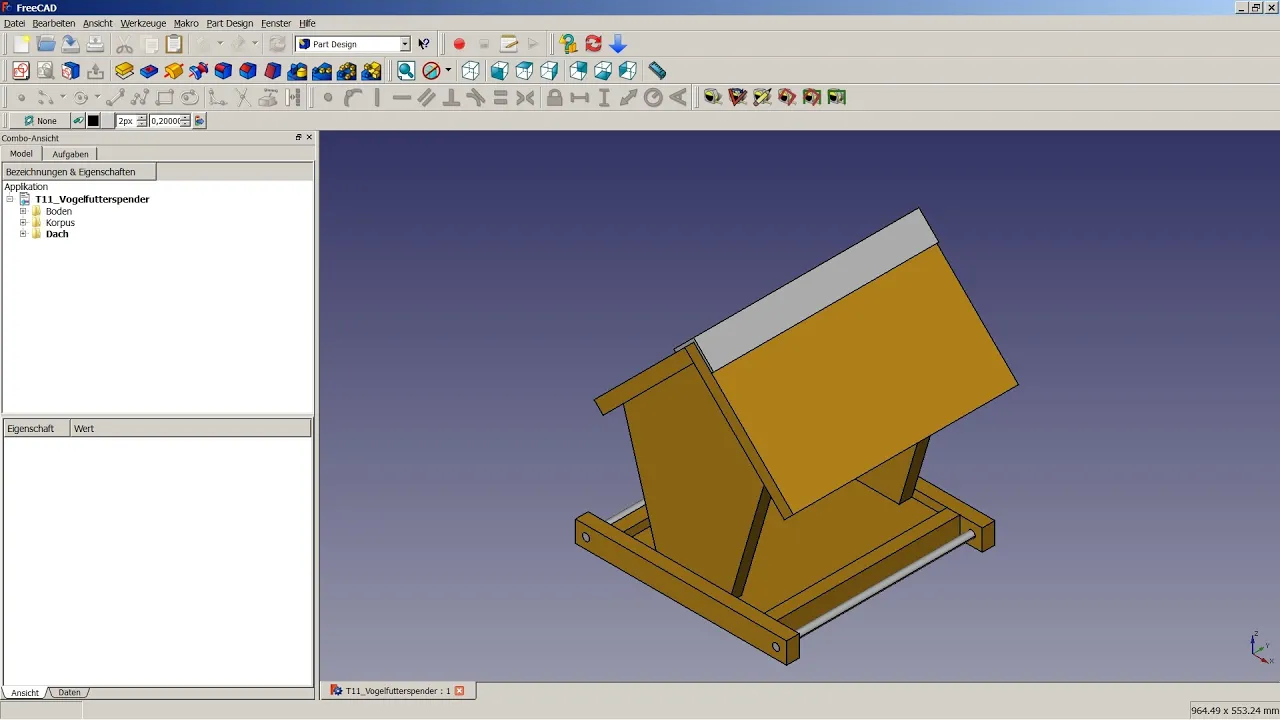The width and height of the screenshot is (1280, 720).
Task: Open the Part Design workbench selector
Action: point(353,44)
